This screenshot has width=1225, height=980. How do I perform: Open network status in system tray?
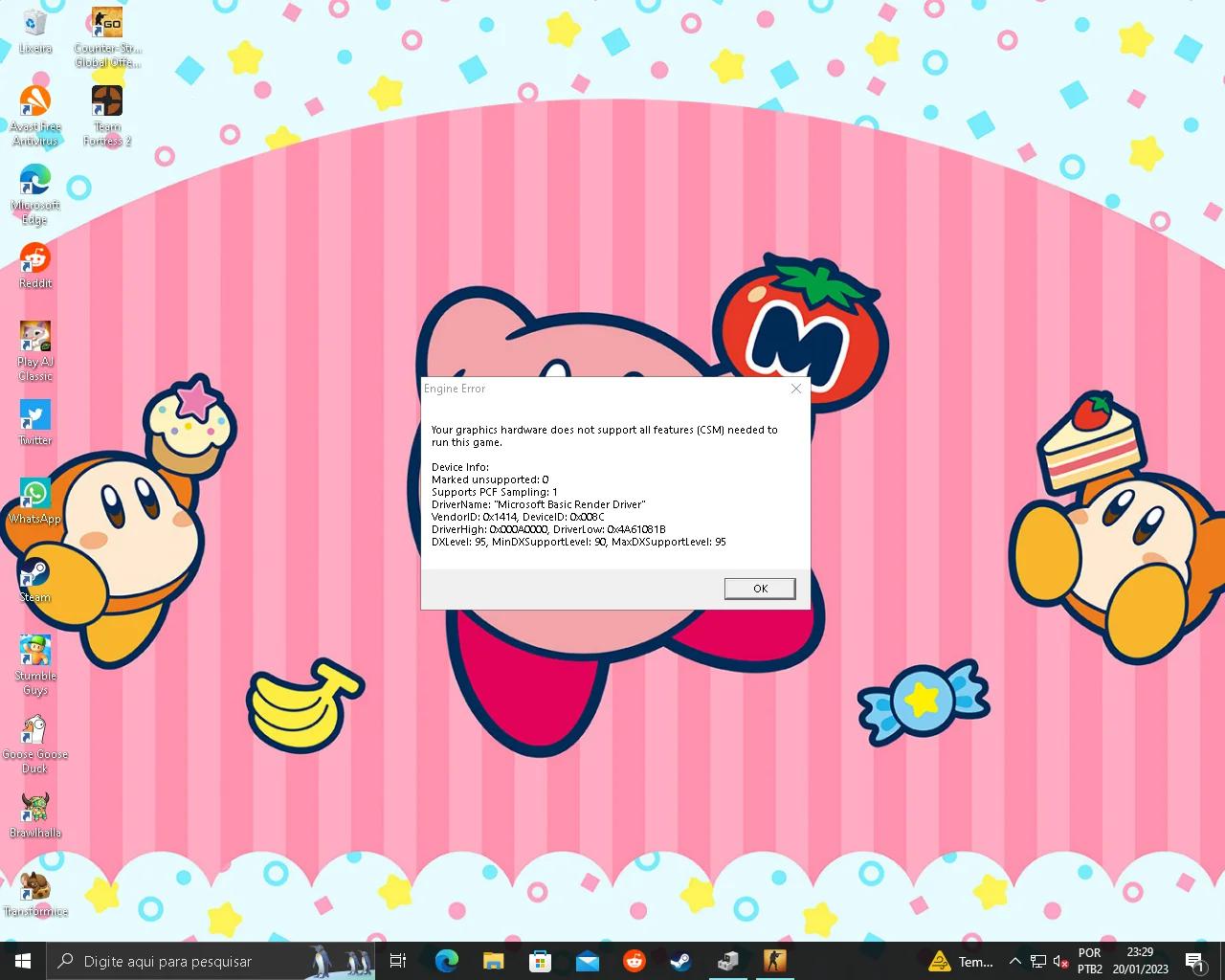[x=1037, y=961]
